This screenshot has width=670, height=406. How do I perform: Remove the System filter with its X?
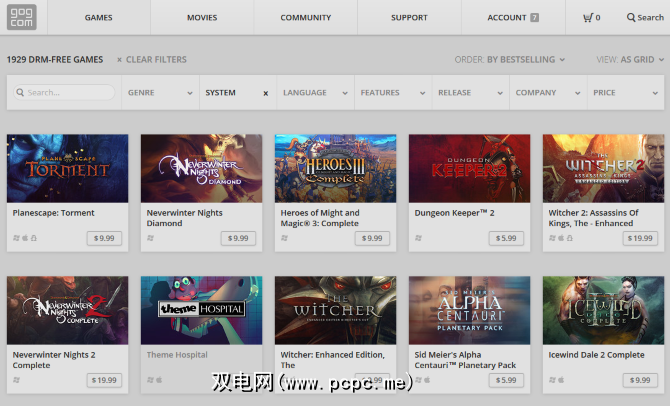[265, 93]
